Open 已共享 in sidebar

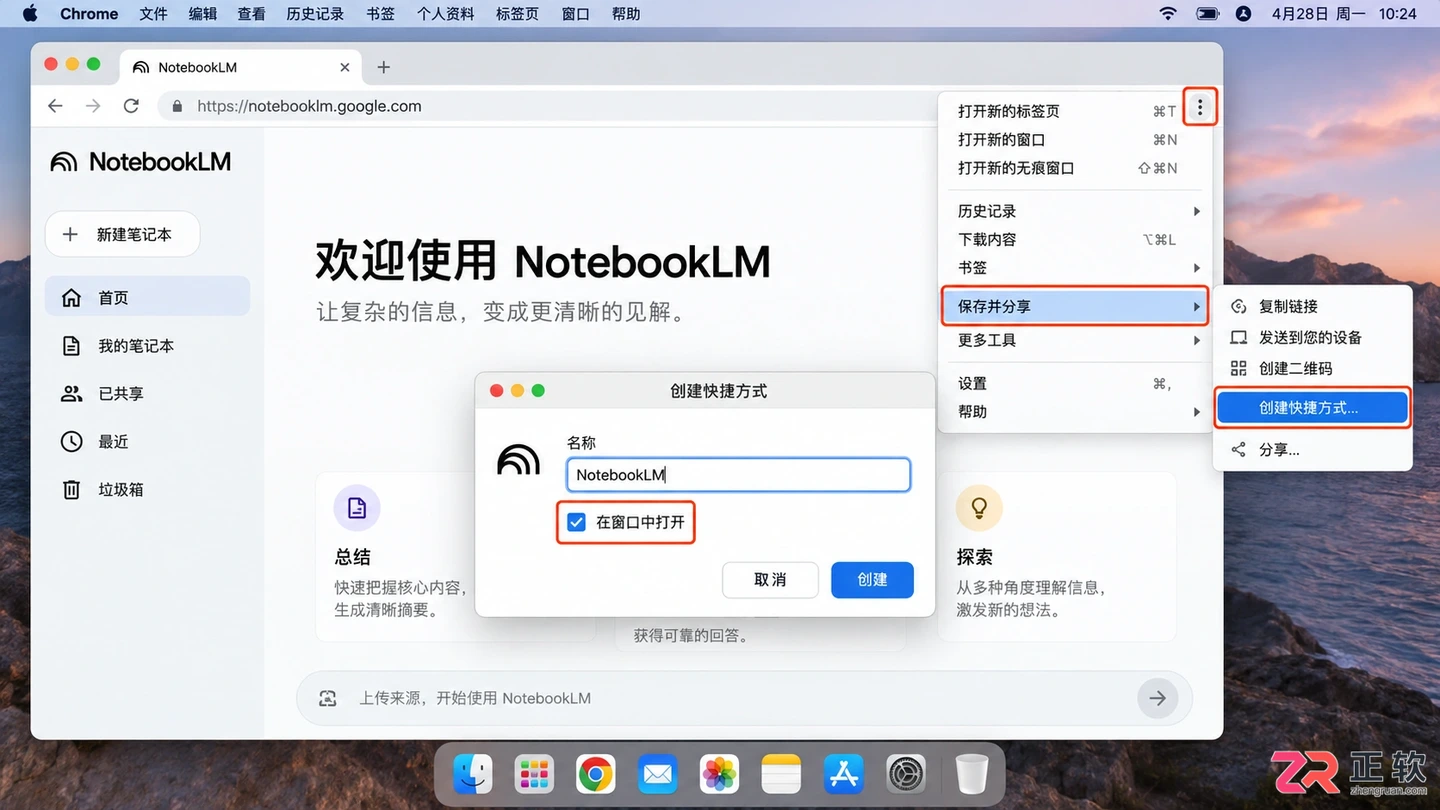(147, 394)
